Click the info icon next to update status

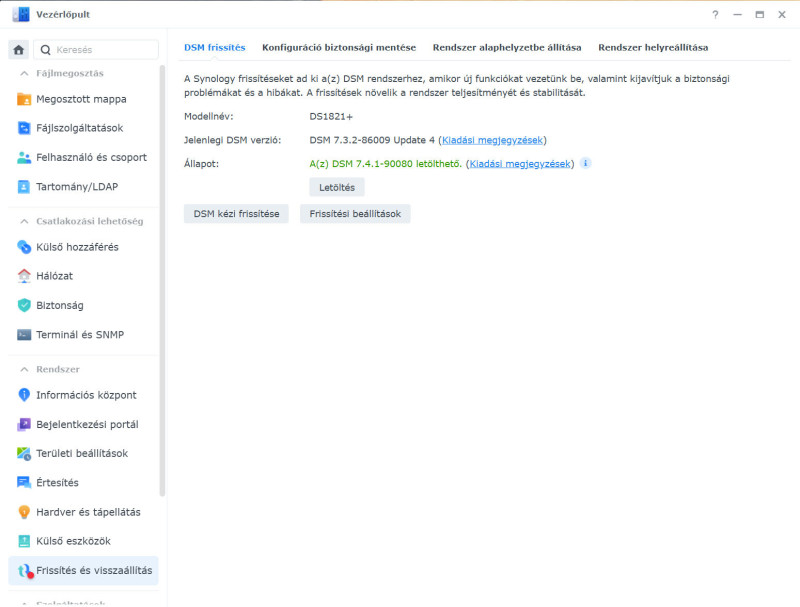pos(586,163)
